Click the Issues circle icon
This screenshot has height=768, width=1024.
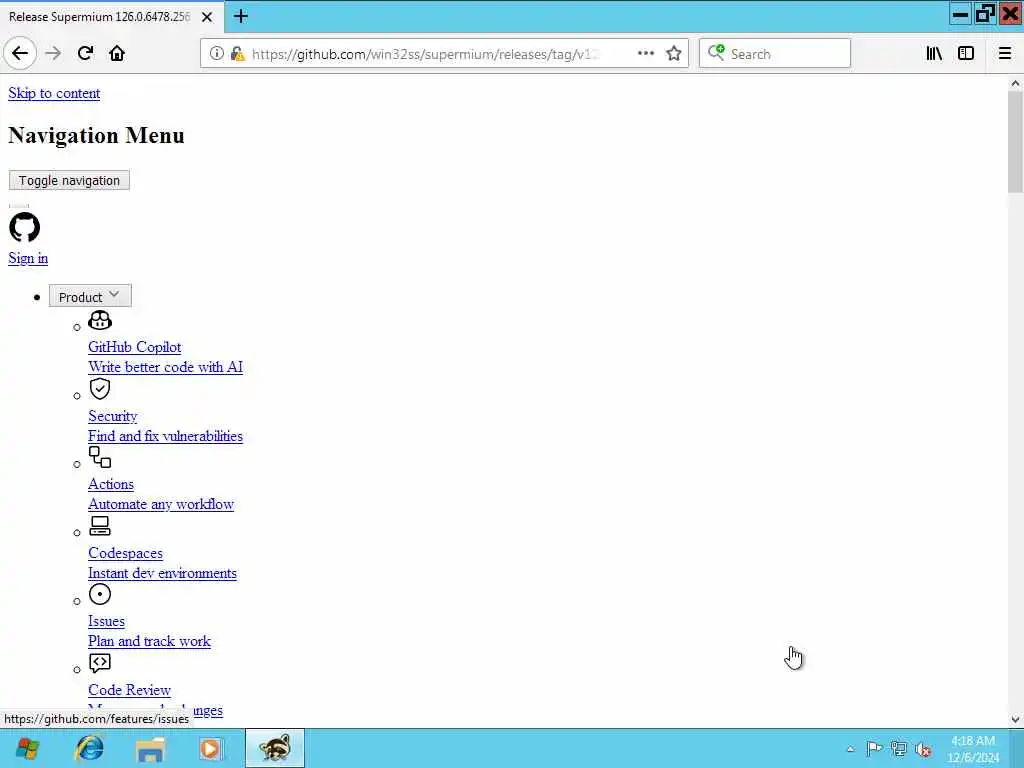point(100,594)
